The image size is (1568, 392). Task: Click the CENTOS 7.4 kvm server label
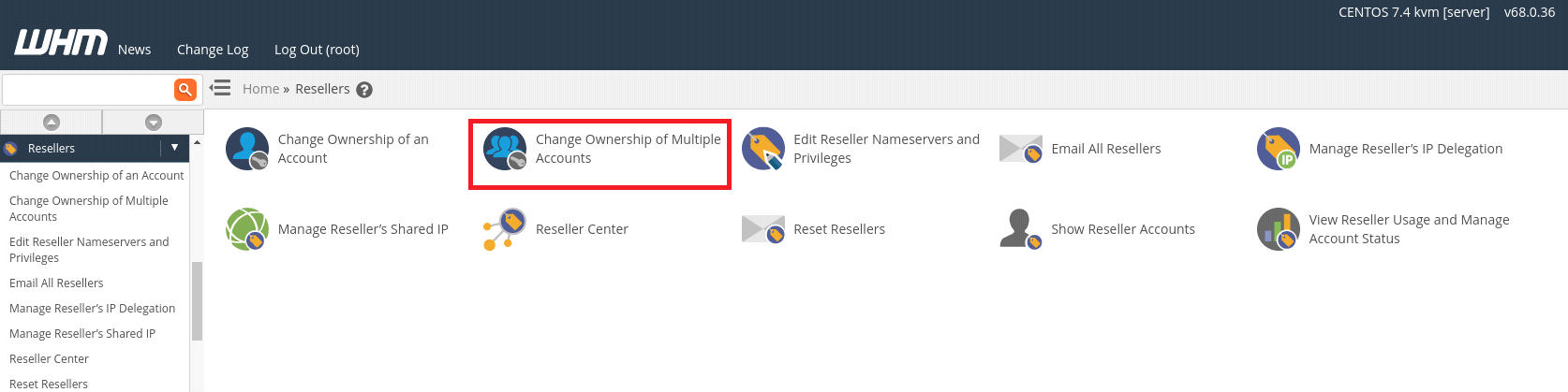1413,13
